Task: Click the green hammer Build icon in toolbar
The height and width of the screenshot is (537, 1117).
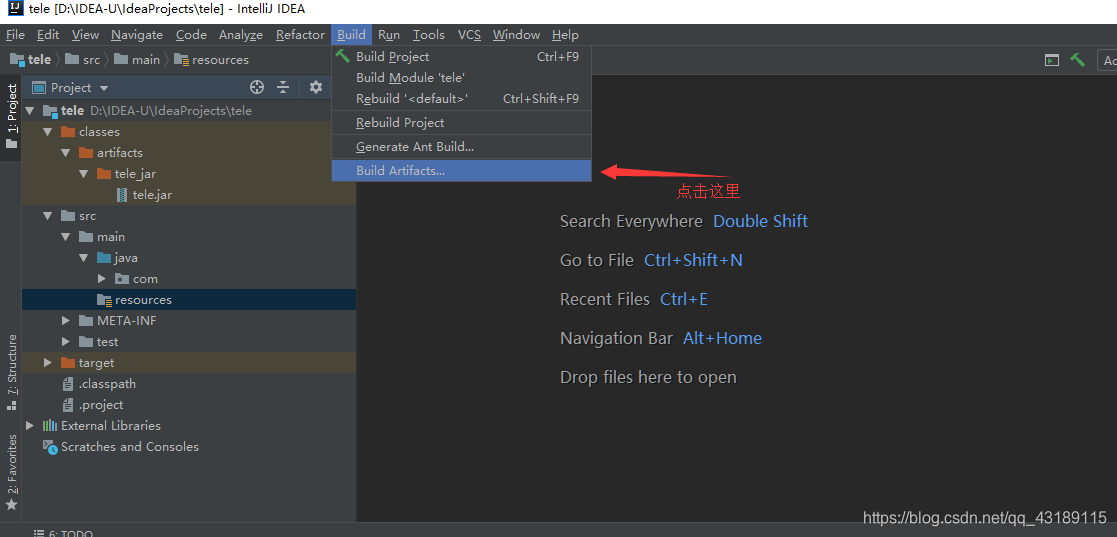Action: click(x=1077, y=61)
